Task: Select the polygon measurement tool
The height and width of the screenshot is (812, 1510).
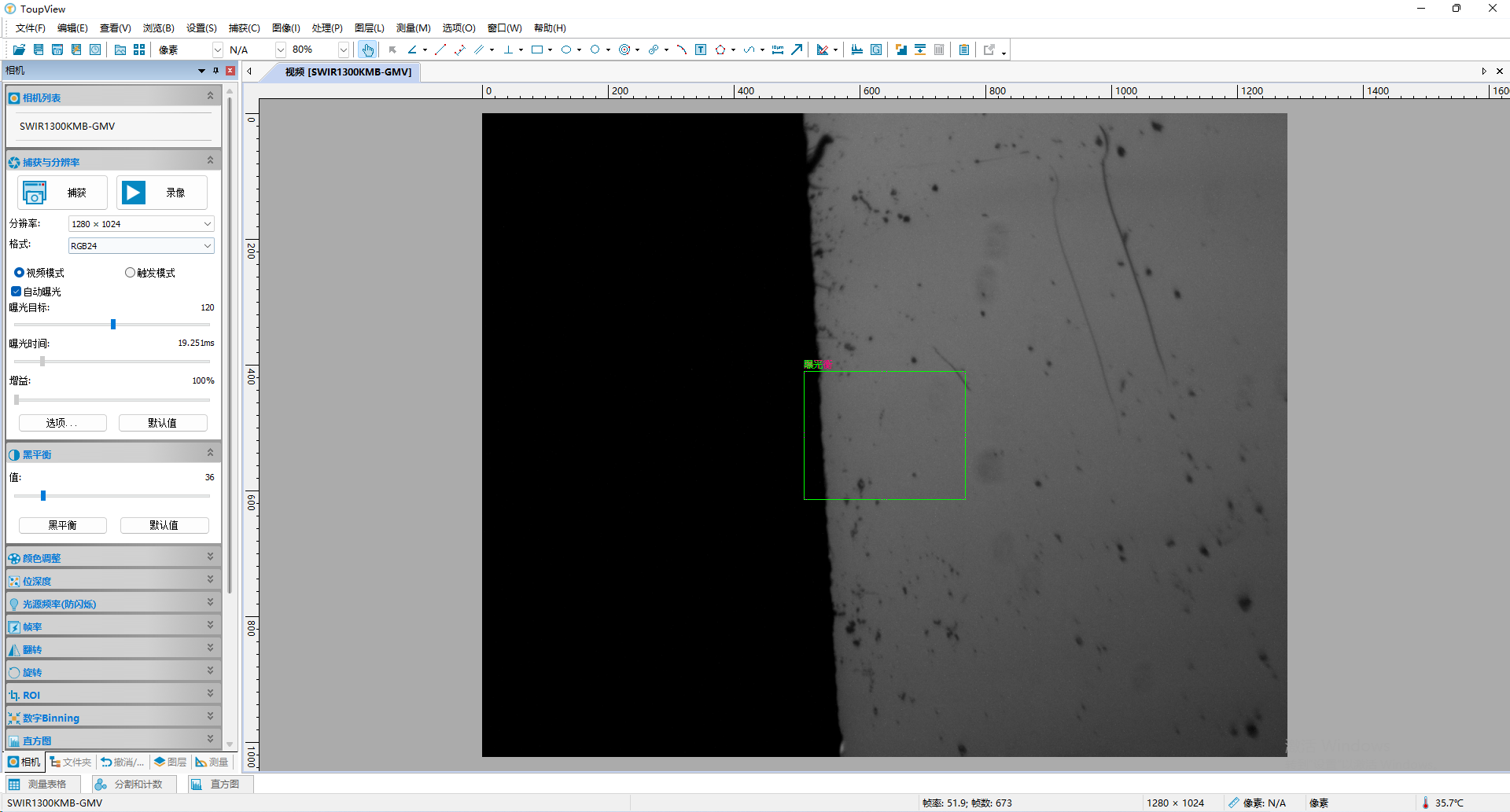Action: [x=720, y=50]
